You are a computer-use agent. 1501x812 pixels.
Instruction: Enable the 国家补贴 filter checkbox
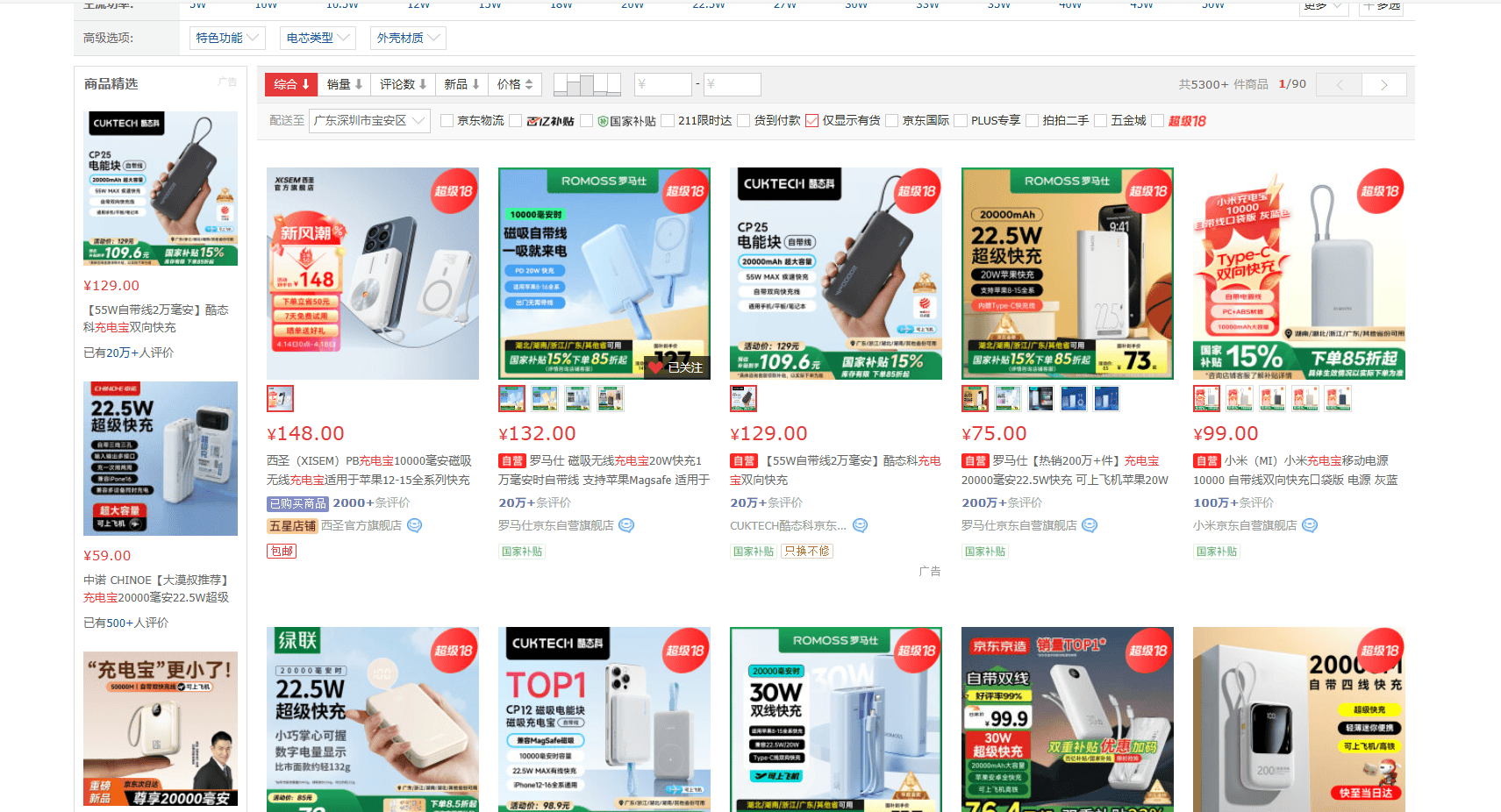pyautogui.click(x=587, y=121)
